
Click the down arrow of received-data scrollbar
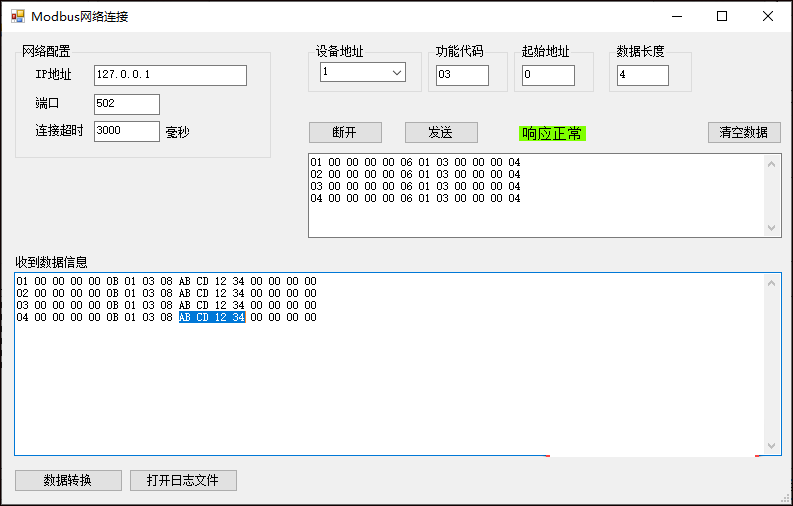(x=771, y=446)
